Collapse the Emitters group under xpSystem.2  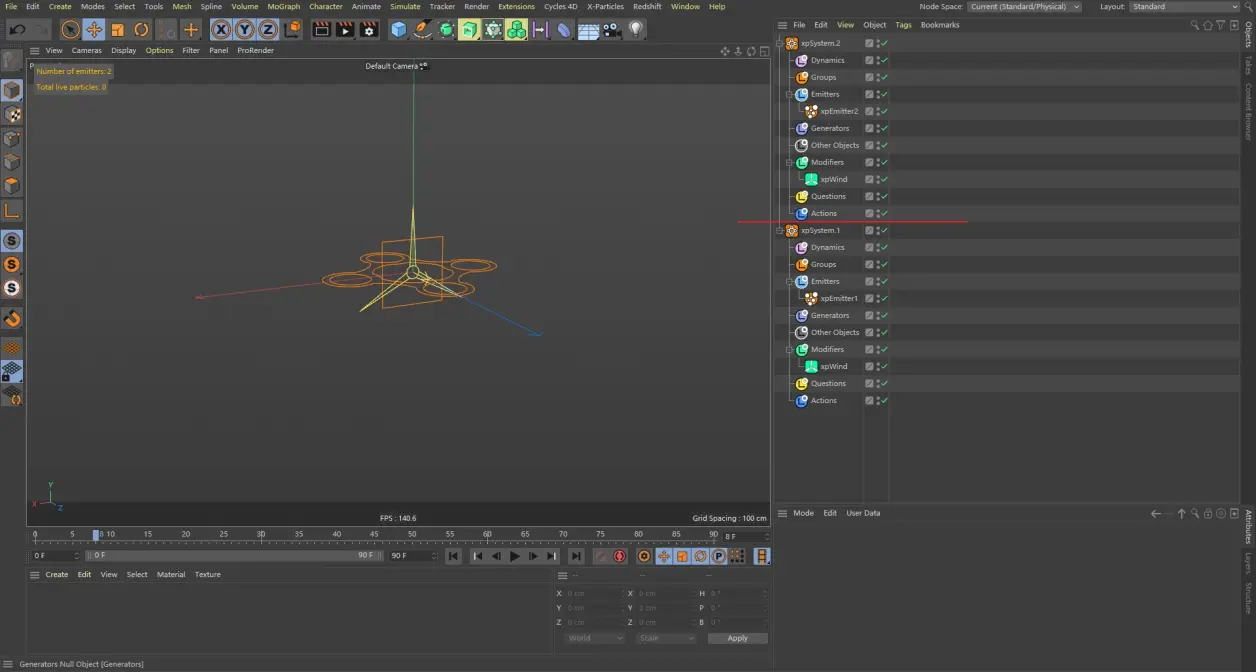pyautogui.click(x=787, y=94)
